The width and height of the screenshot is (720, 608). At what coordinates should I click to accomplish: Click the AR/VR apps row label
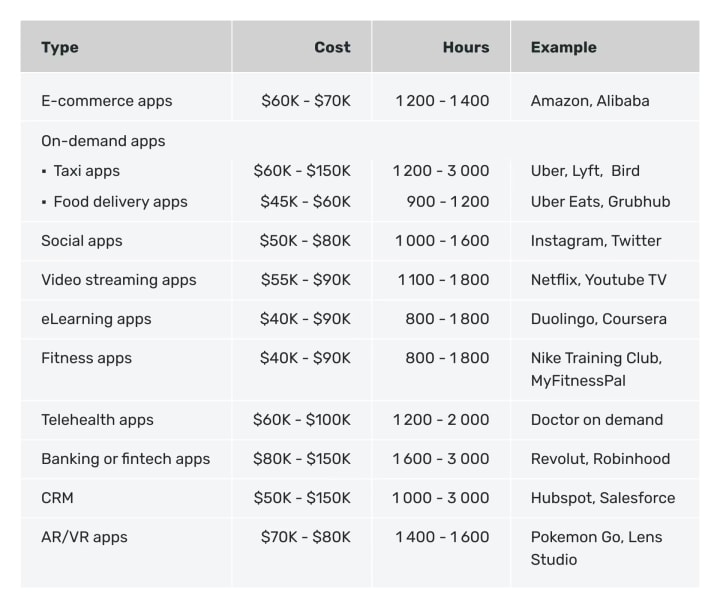pyautogui.click(x=84, y=537)
